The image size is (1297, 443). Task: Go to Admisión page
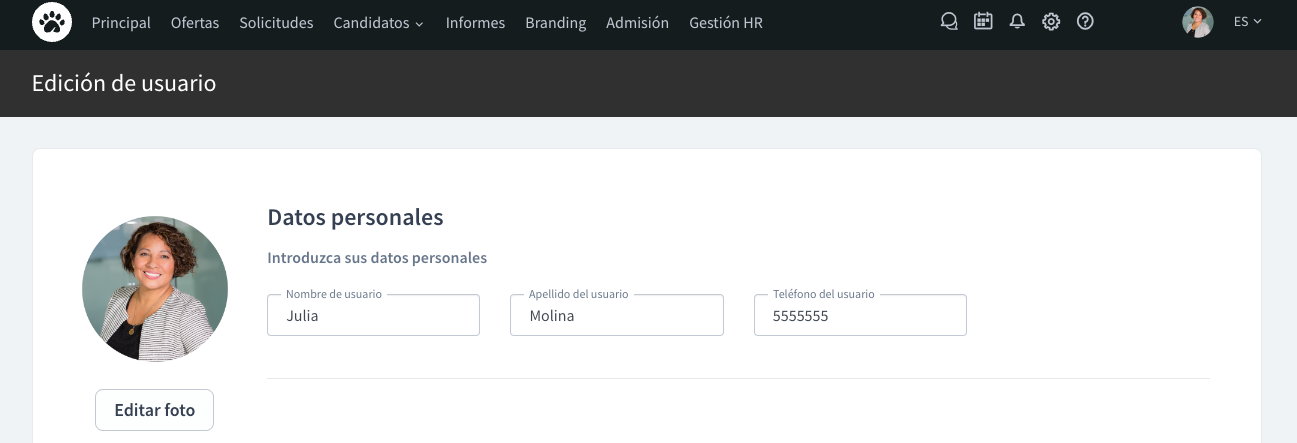(637, 22)
